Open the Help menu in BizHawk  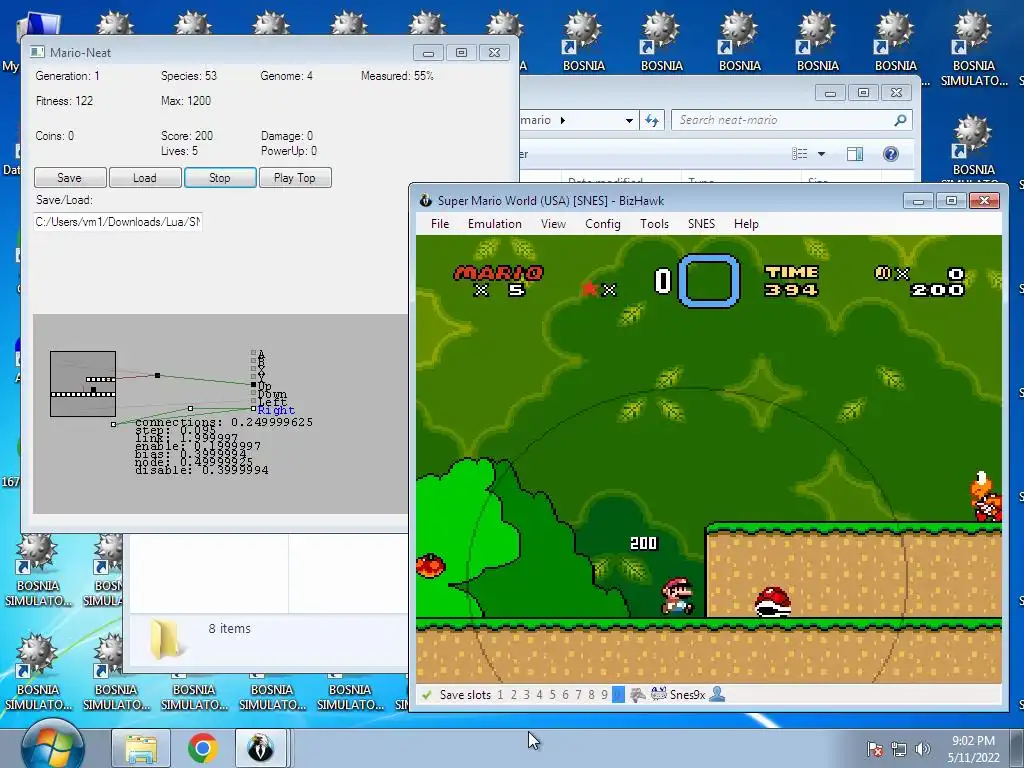click(x=746, y=224)
